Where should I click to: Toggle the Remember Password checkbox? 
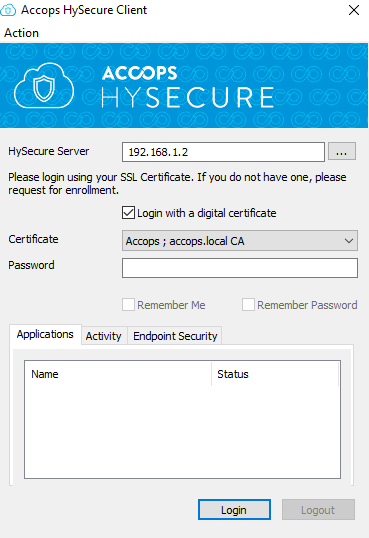(248, 305)
